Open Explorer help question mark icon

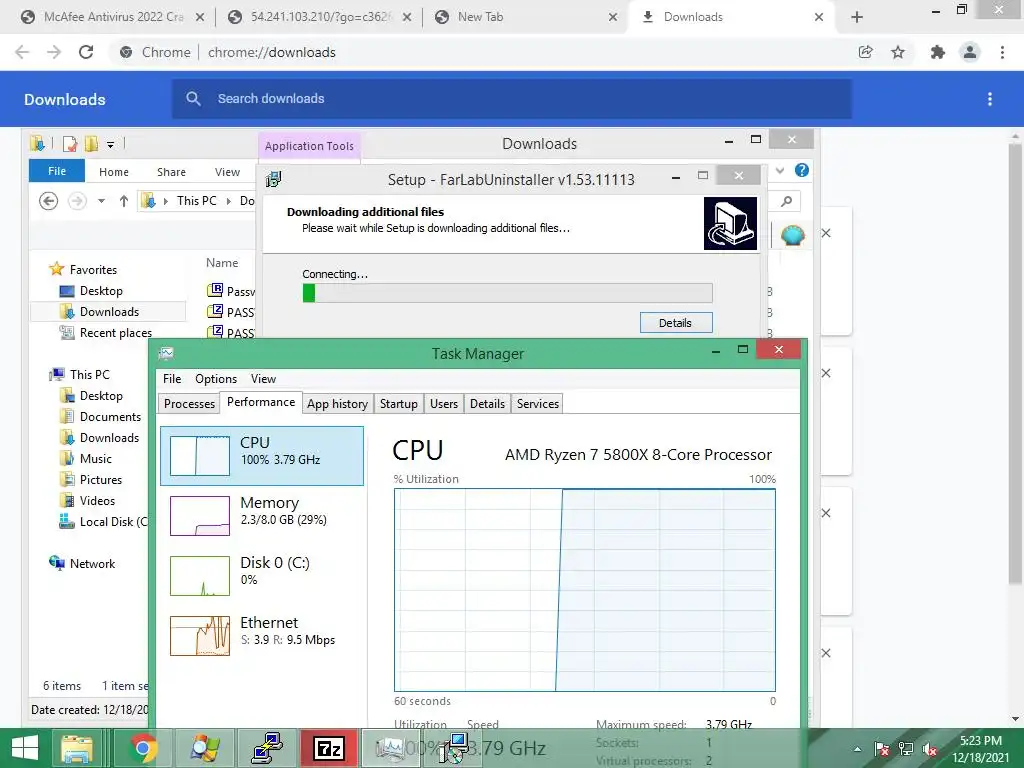(x=801, y=170)
